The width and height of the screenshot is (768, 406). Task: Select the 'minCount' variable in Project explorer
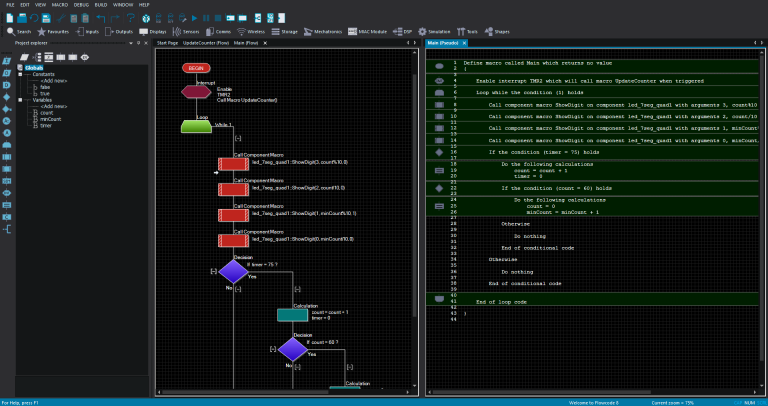pos(50,119)
